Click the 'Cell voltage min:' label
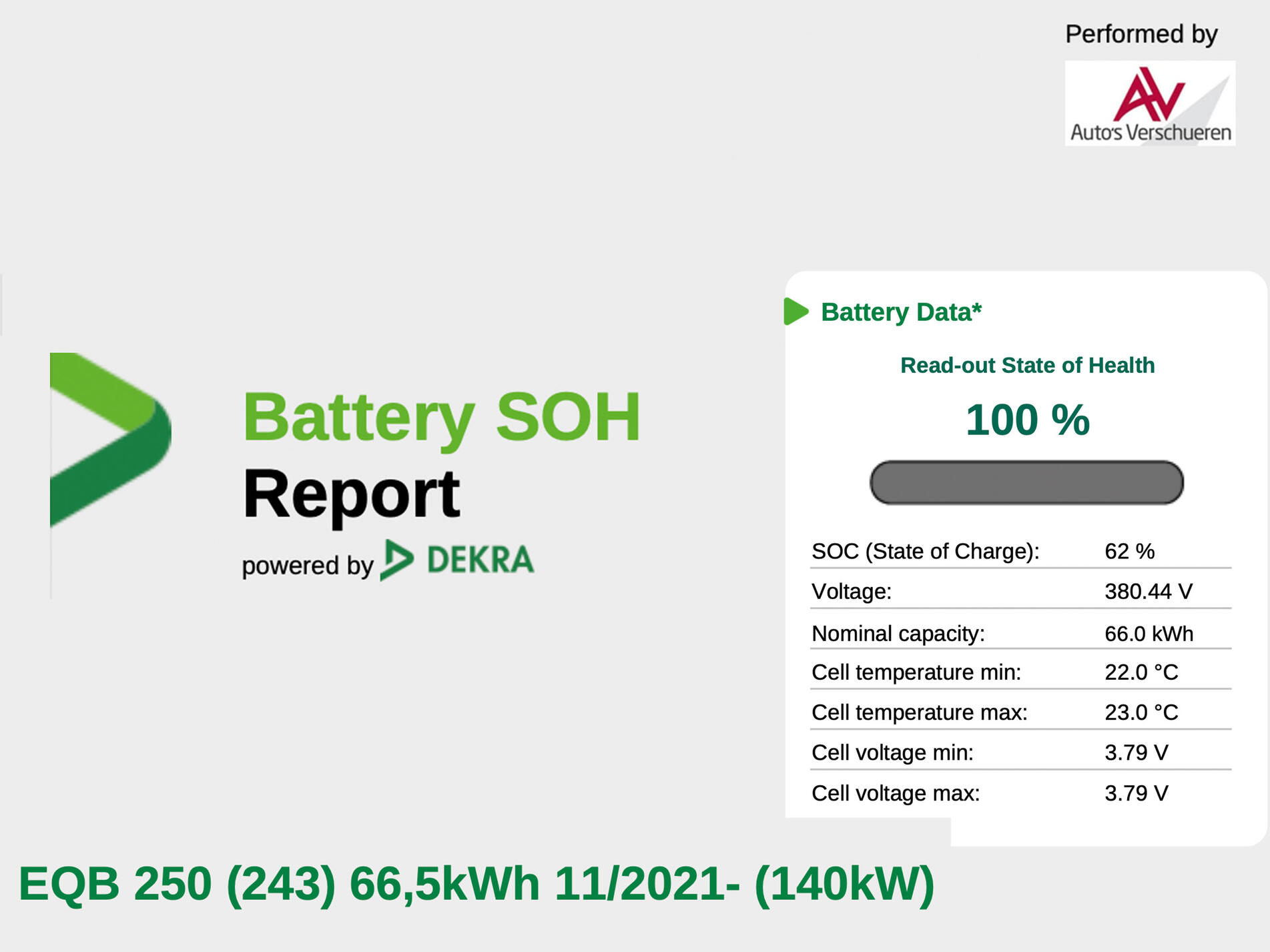The image size is (1270, 952). [892, 752]
